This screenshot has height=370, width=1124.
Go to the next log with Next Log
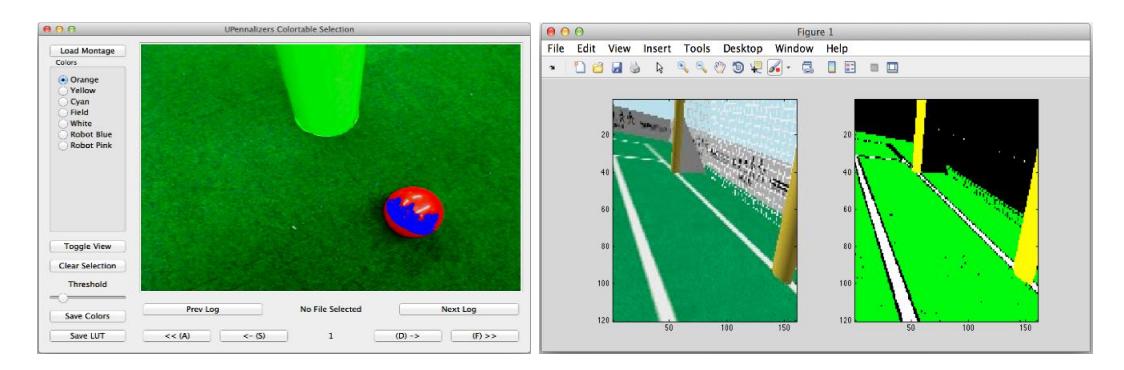459,309
